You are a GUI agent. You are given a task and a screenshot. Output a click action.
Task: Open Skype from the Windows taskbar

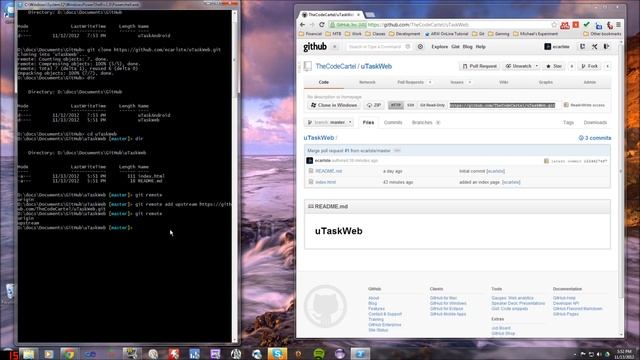(x=277, y=353)
